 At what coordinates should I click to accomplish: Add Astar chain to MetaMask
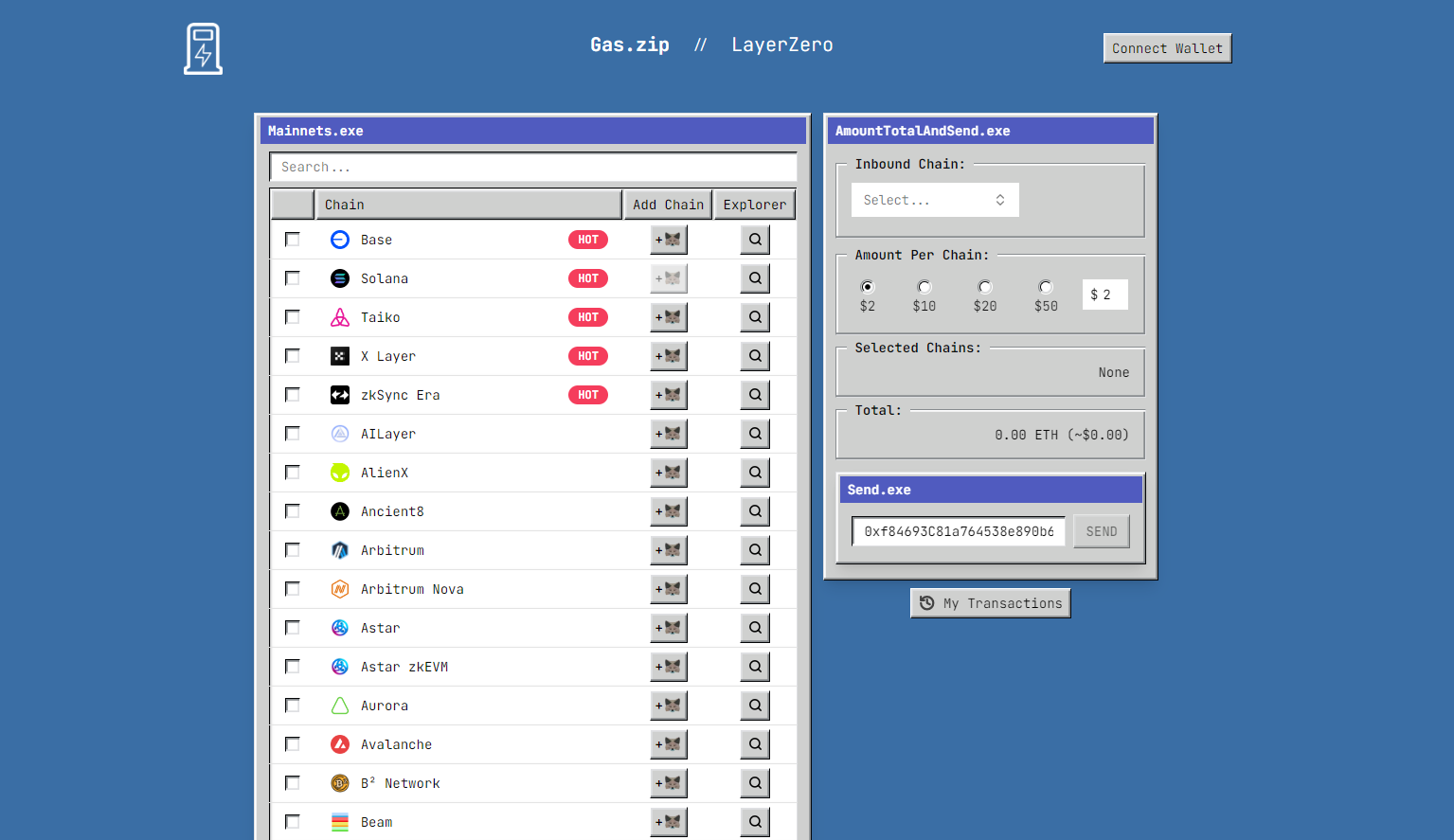point(668,628)
